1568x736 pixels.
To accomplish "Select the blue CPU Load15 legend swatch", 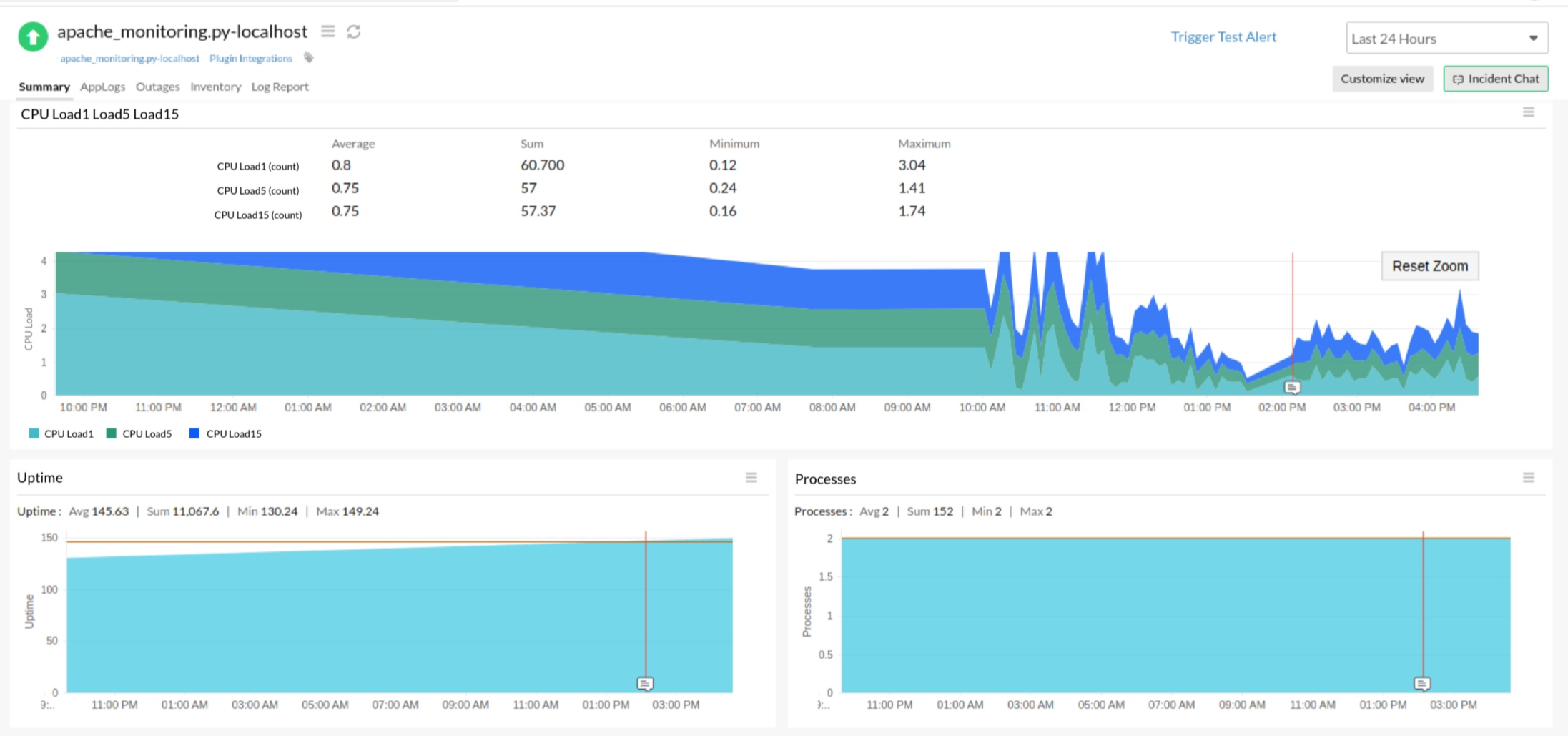I will 192,433.
